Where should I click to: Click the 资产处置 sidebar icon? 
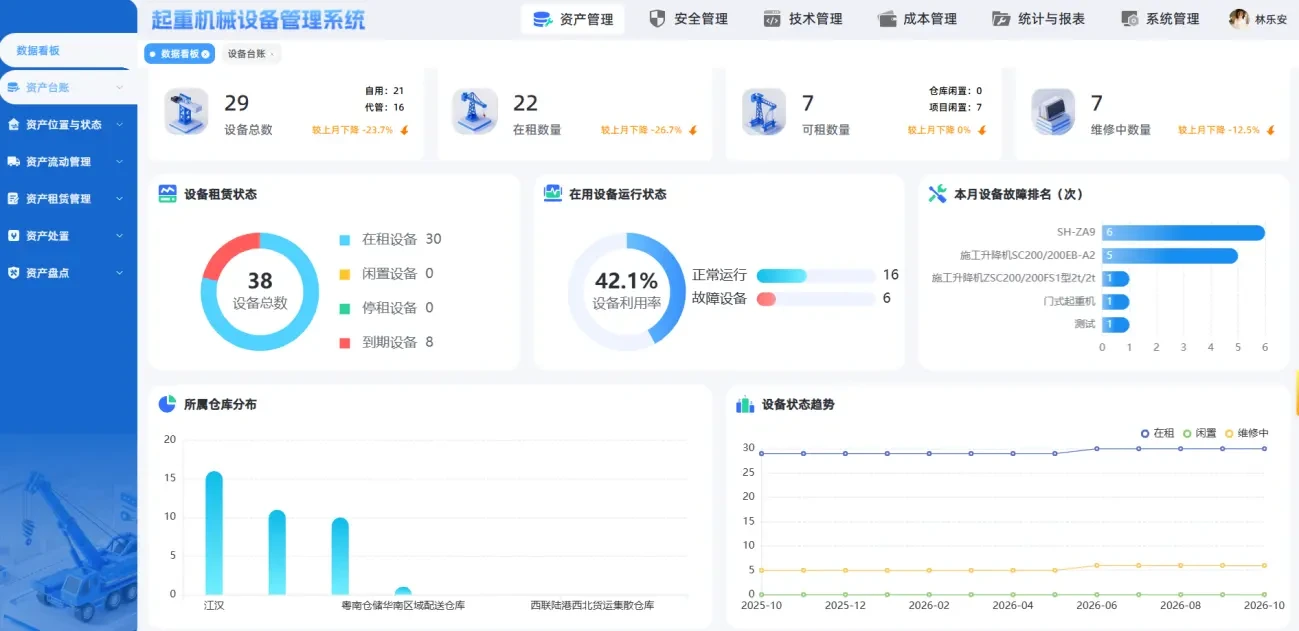14,236
